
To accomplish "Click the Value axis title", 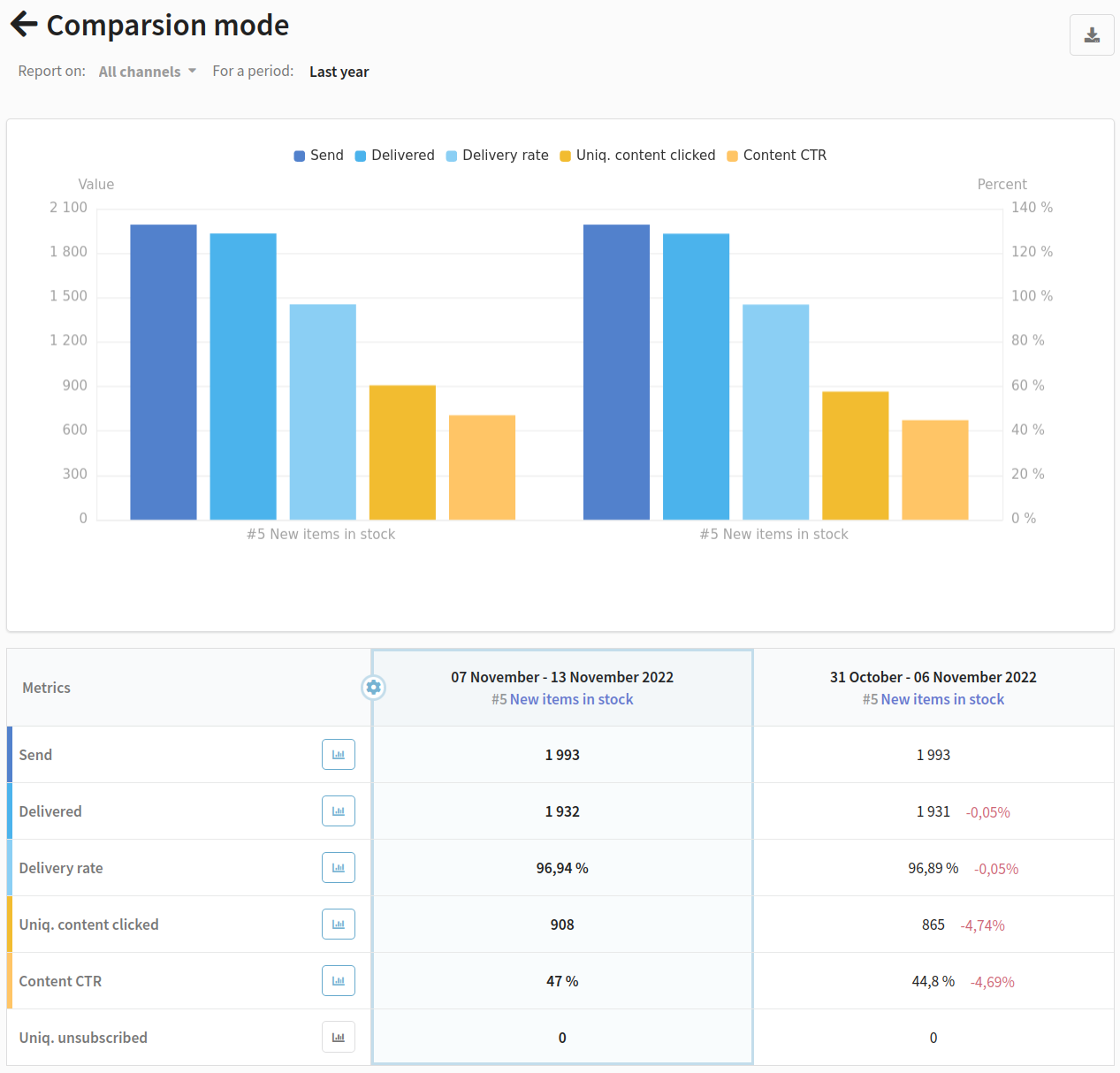I will click(96, 184).
